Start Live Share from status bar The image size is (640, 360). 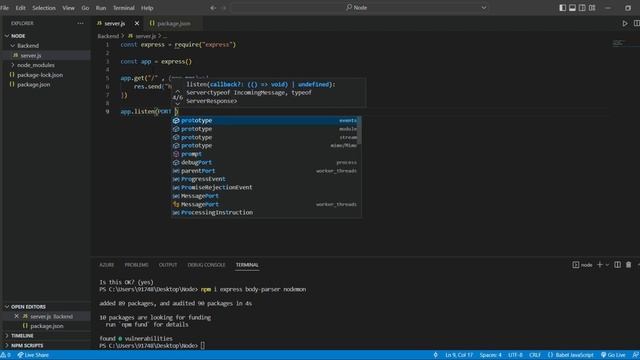33,355
